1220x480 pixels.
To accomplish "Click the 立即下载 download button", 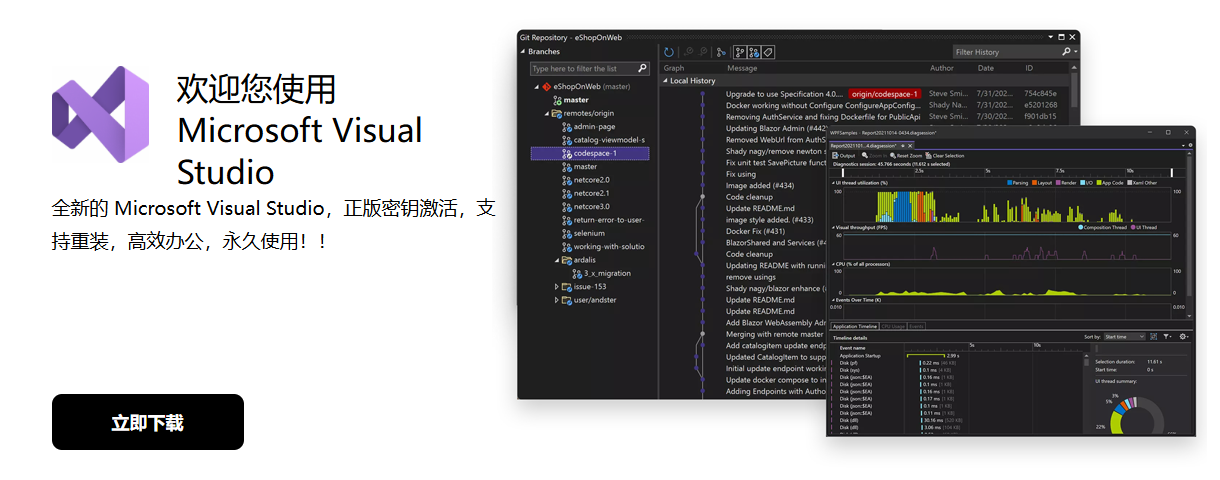I will pos(148,422).
